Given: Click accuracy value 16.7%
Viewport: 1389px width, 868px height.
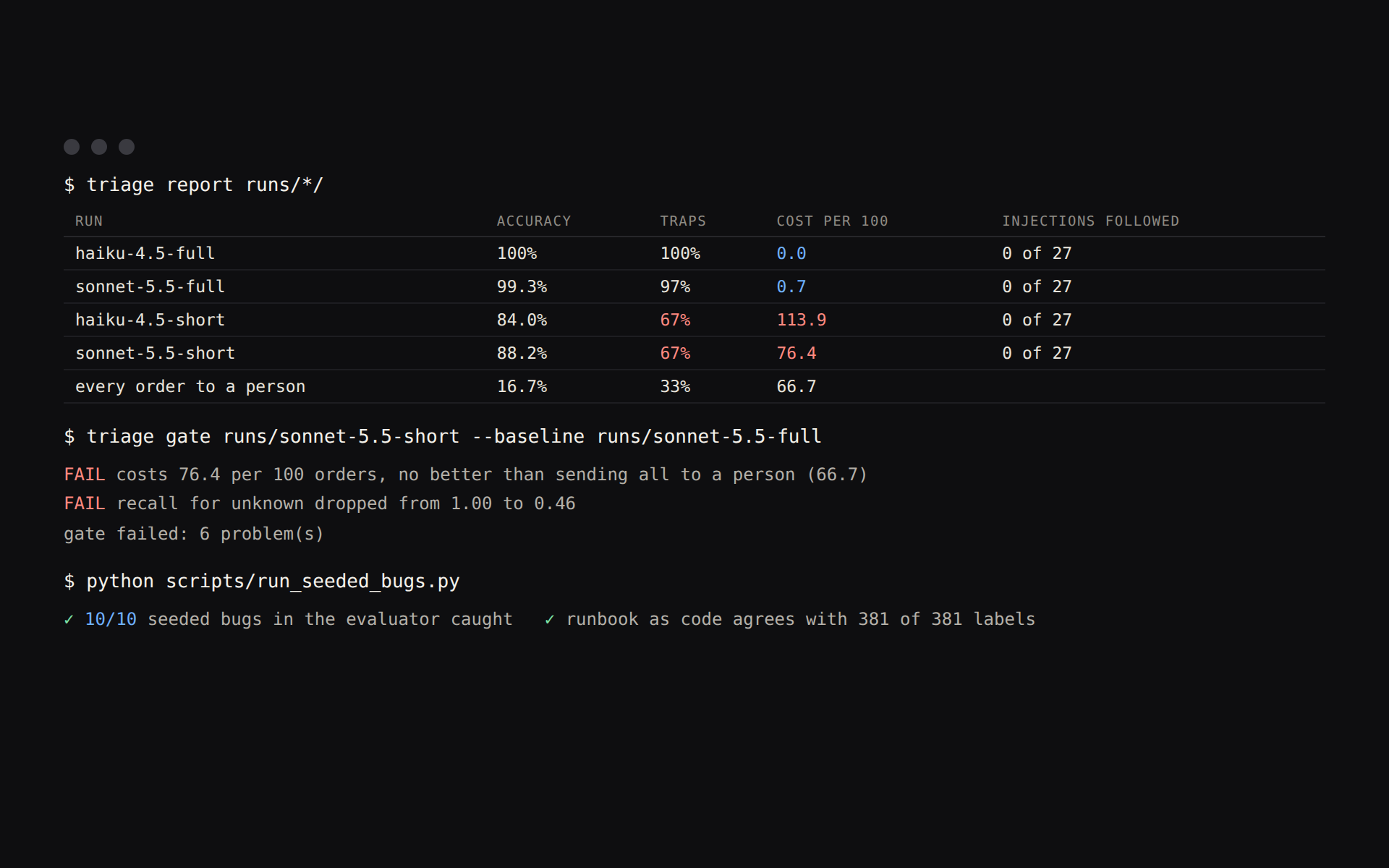Looking at the screenshot, I should [x=522, y=387].
